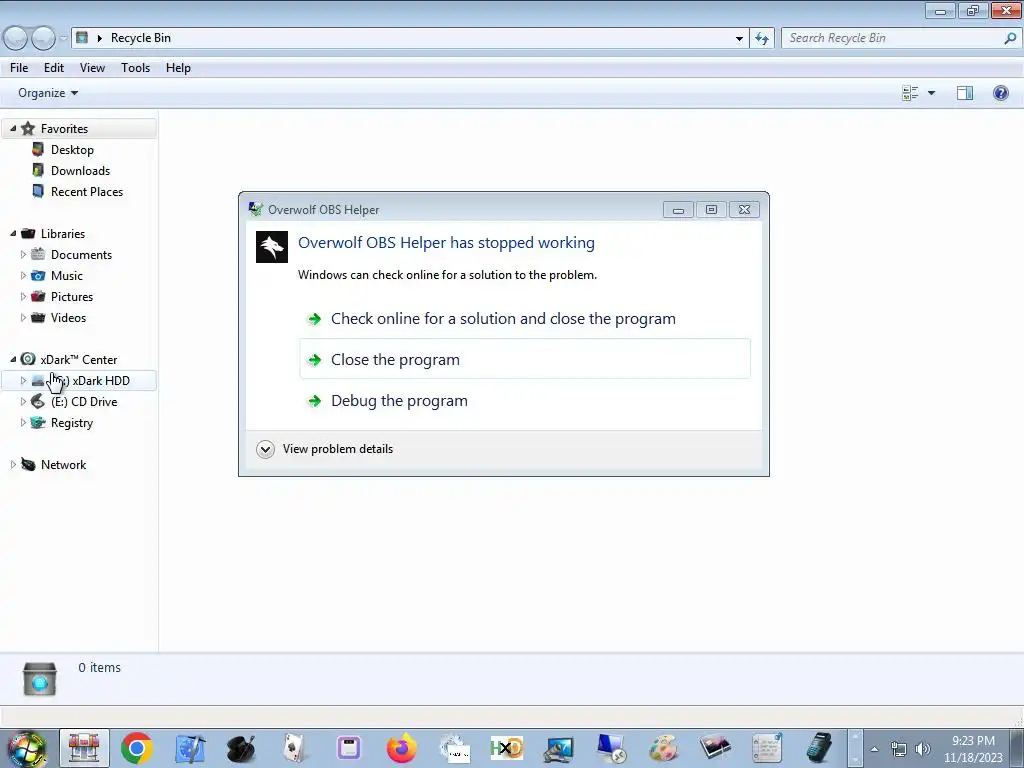Click the Overwolf wolf logo icon

coord(272,247)
